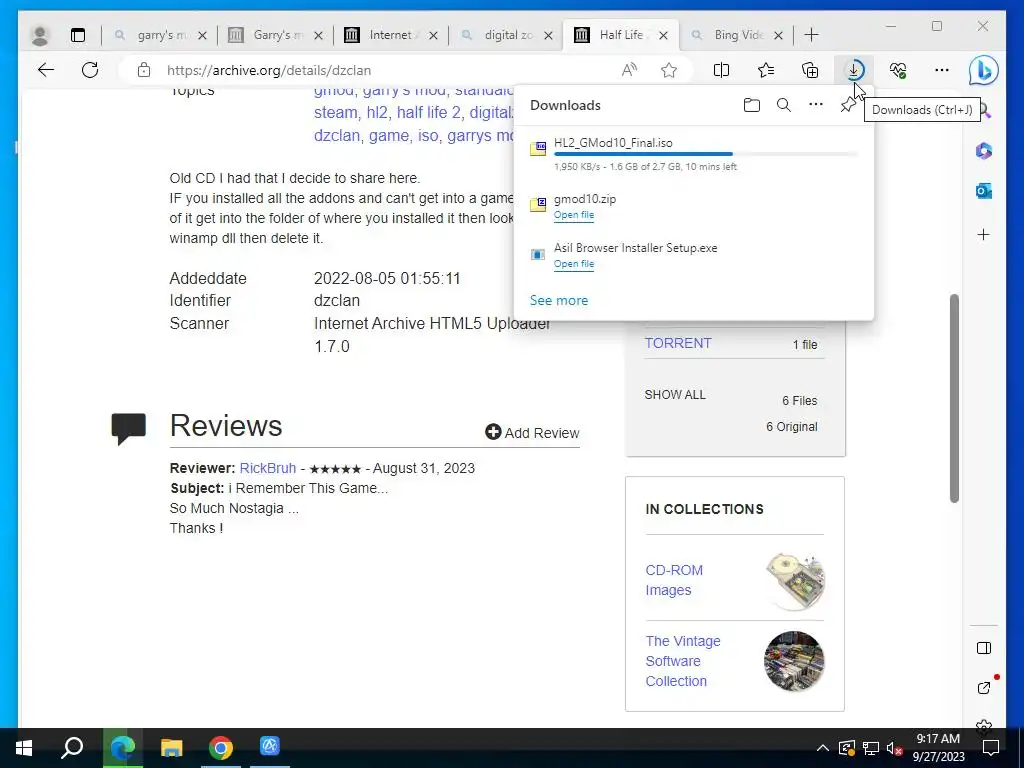Toggle Read aloud icon in address bar
Image resolution: width=1024 pixels, height=768 pixels.
tap(629, 70)
